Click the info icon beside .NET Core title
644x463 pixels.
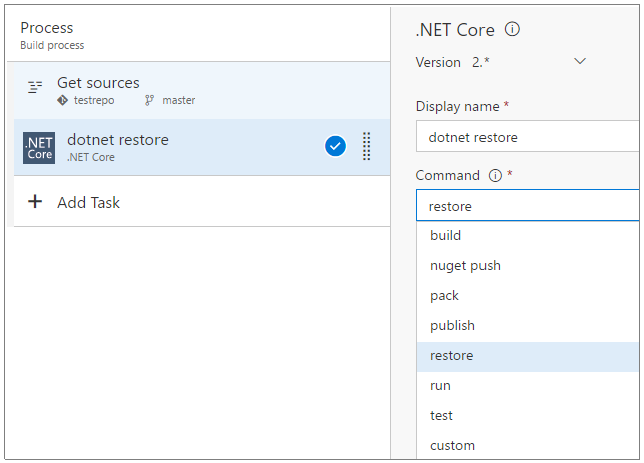tap(512, 29)
